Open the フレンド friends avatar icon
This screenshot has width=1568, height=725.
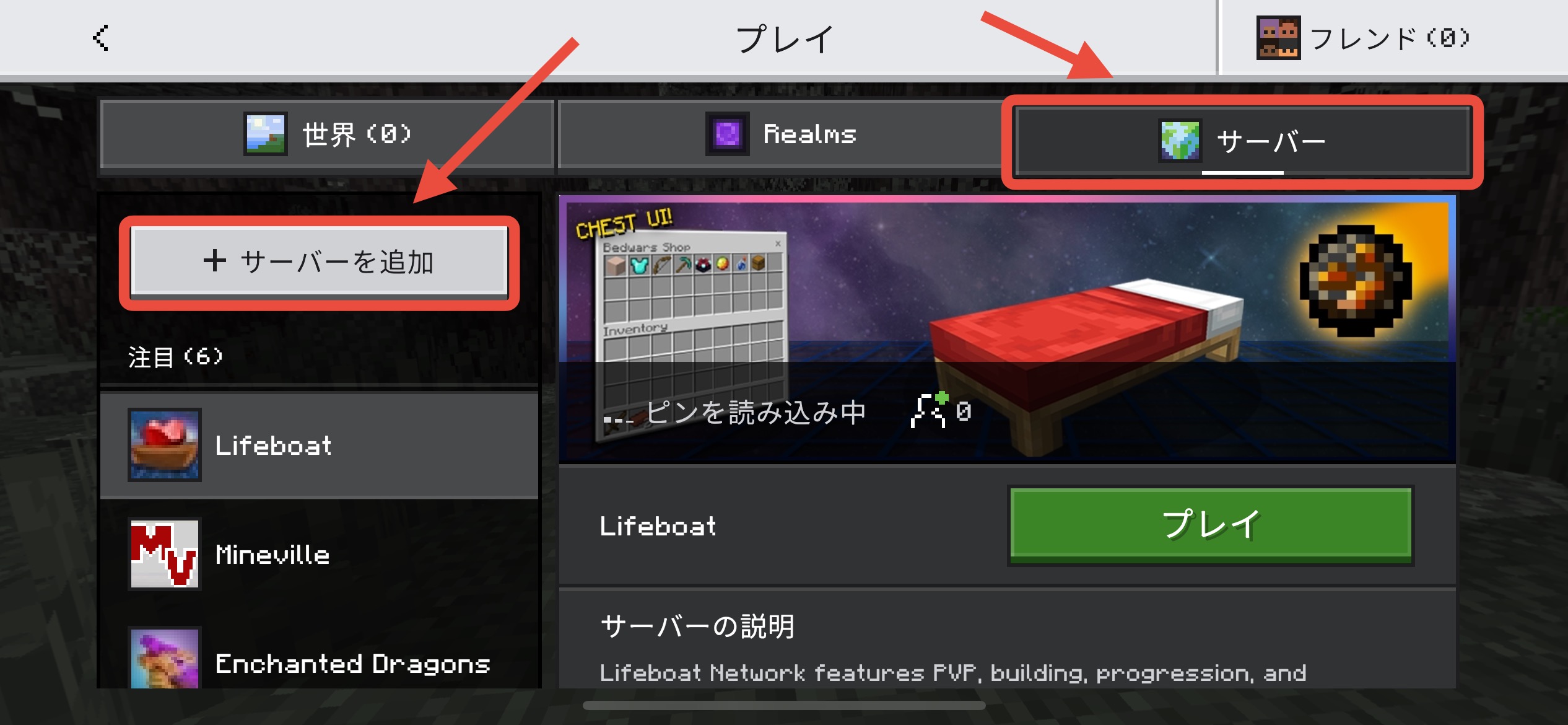[1278, 38]
